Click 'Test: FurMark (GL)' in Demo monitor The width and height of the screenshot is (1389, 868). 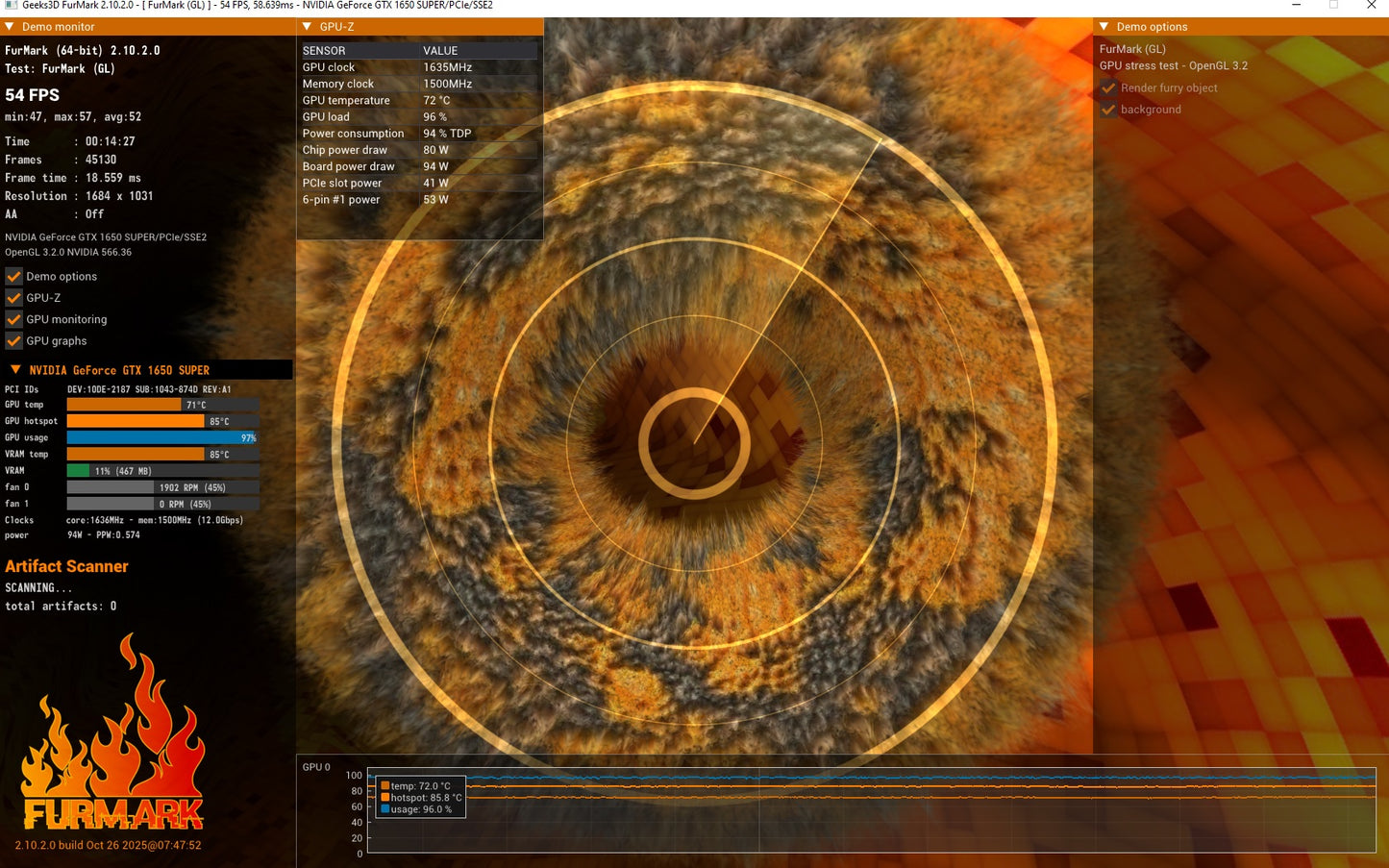[60, 69]
